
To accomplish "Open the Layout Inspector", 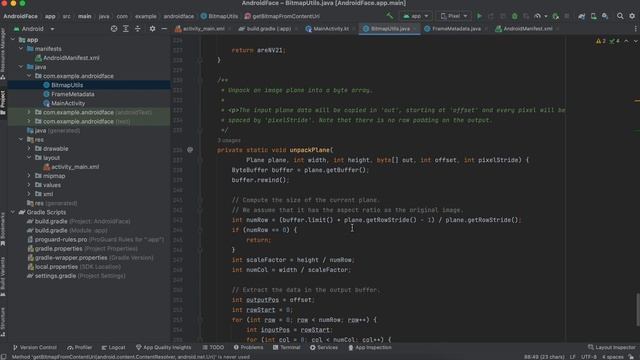I will click(x=611, y=347).
